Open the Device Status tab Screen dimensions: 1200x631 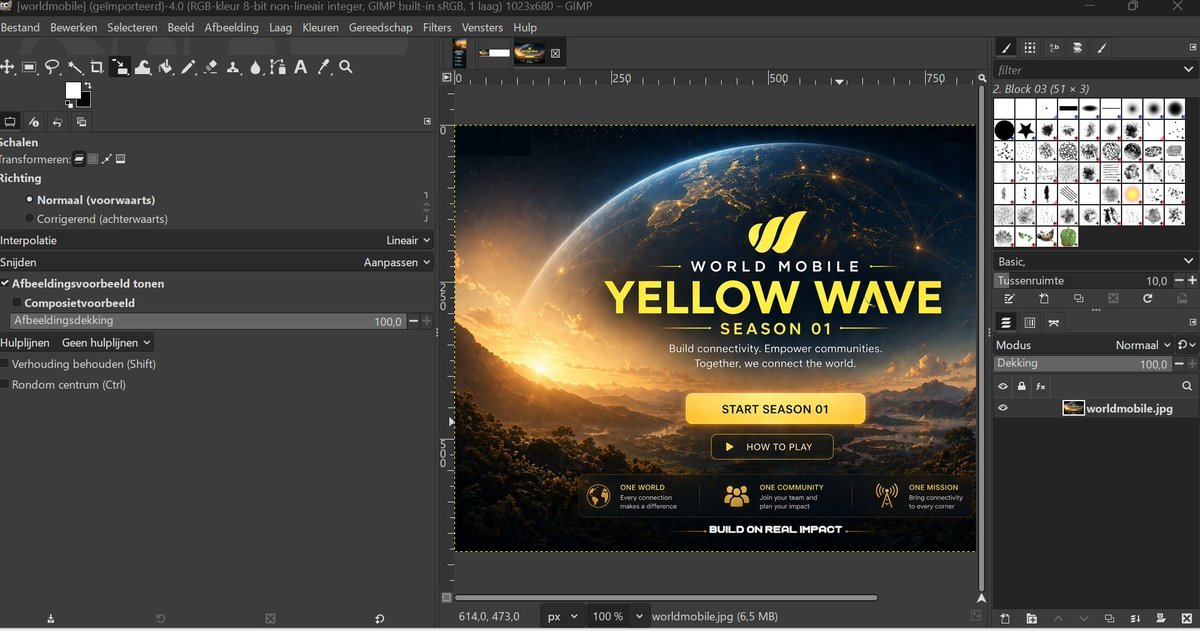pos(34,122)
